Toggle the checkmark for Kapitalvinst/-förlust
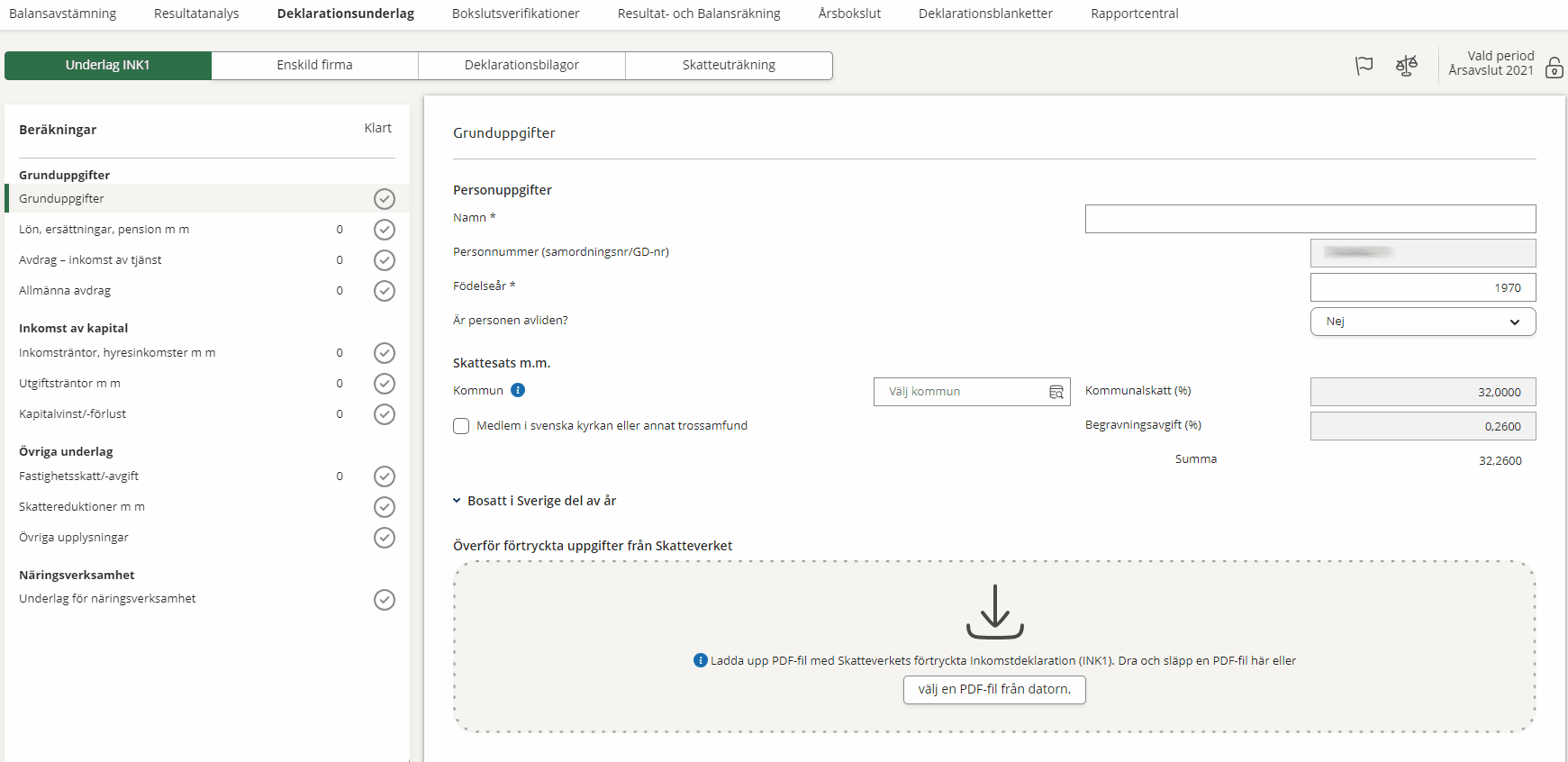 coord(385,414)
